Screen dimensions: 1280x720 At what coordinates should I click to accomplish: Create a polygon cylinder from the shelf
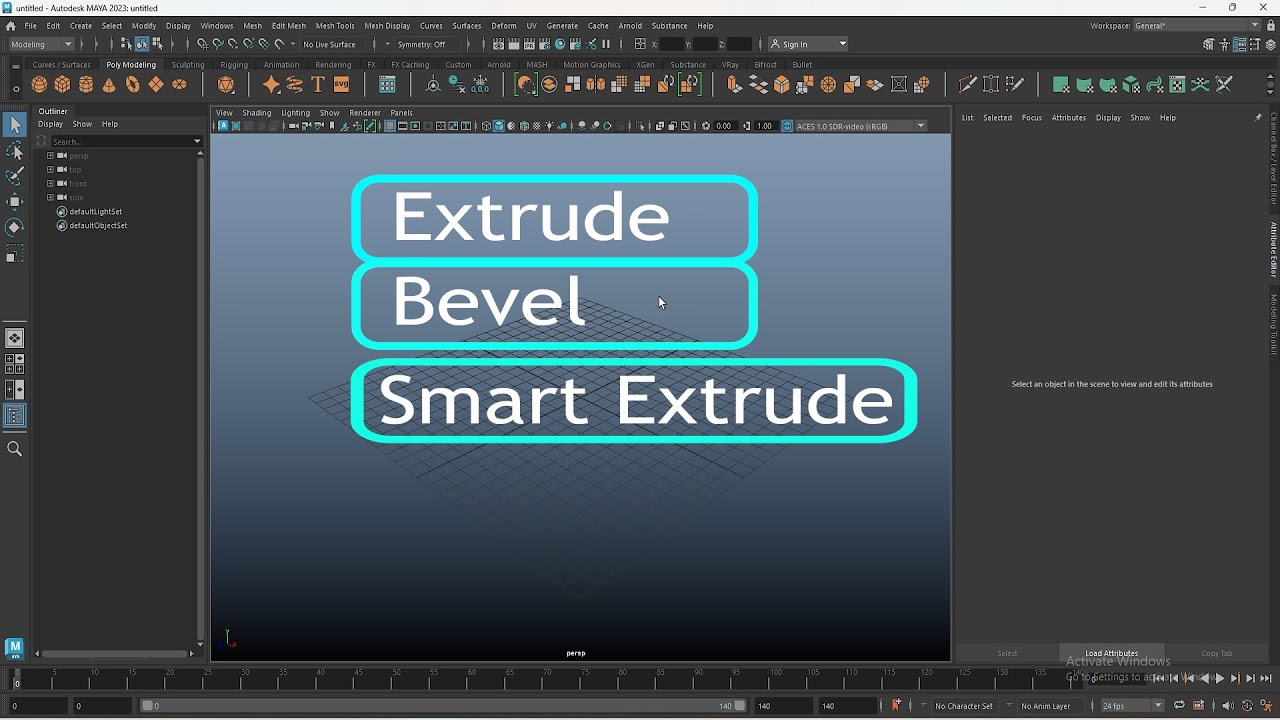(86, 85)
